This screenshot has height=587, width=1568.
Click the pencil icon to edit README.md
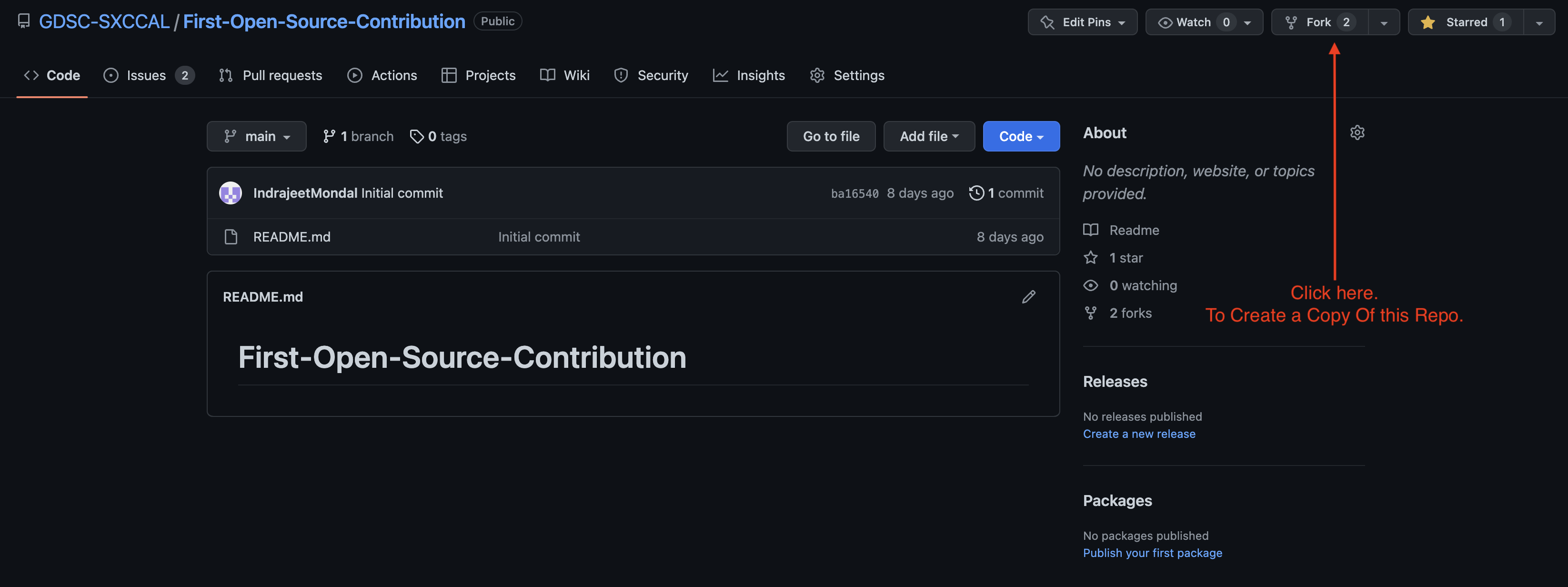pos(1028,296)
